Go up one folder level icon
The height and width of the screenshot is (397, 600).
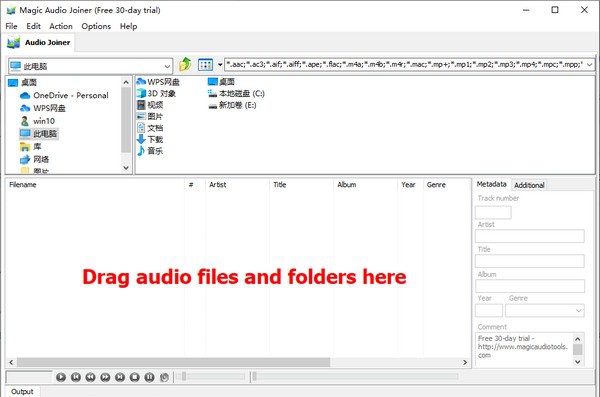tap(185, 65)
